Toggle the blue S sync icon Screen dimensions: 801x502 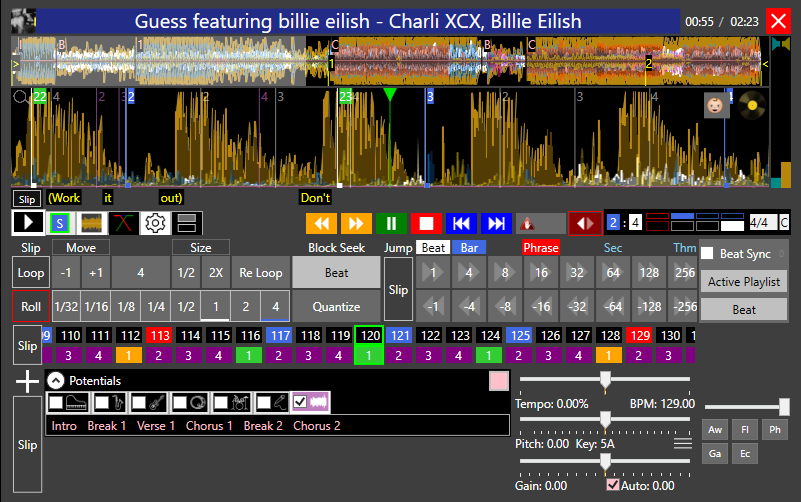[x=60, y=223]
